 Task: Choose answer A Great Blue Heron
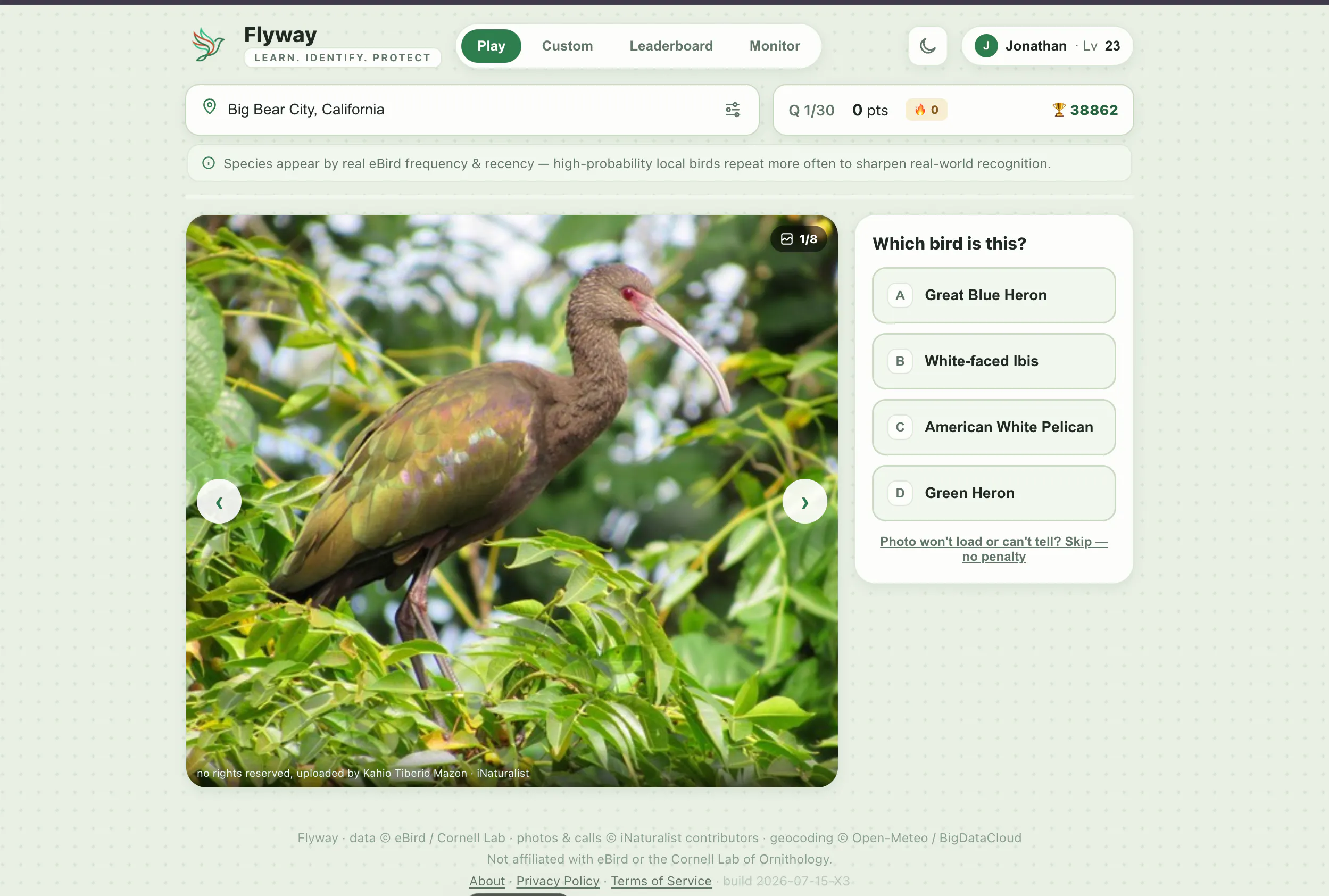click(x=994, y=295)
